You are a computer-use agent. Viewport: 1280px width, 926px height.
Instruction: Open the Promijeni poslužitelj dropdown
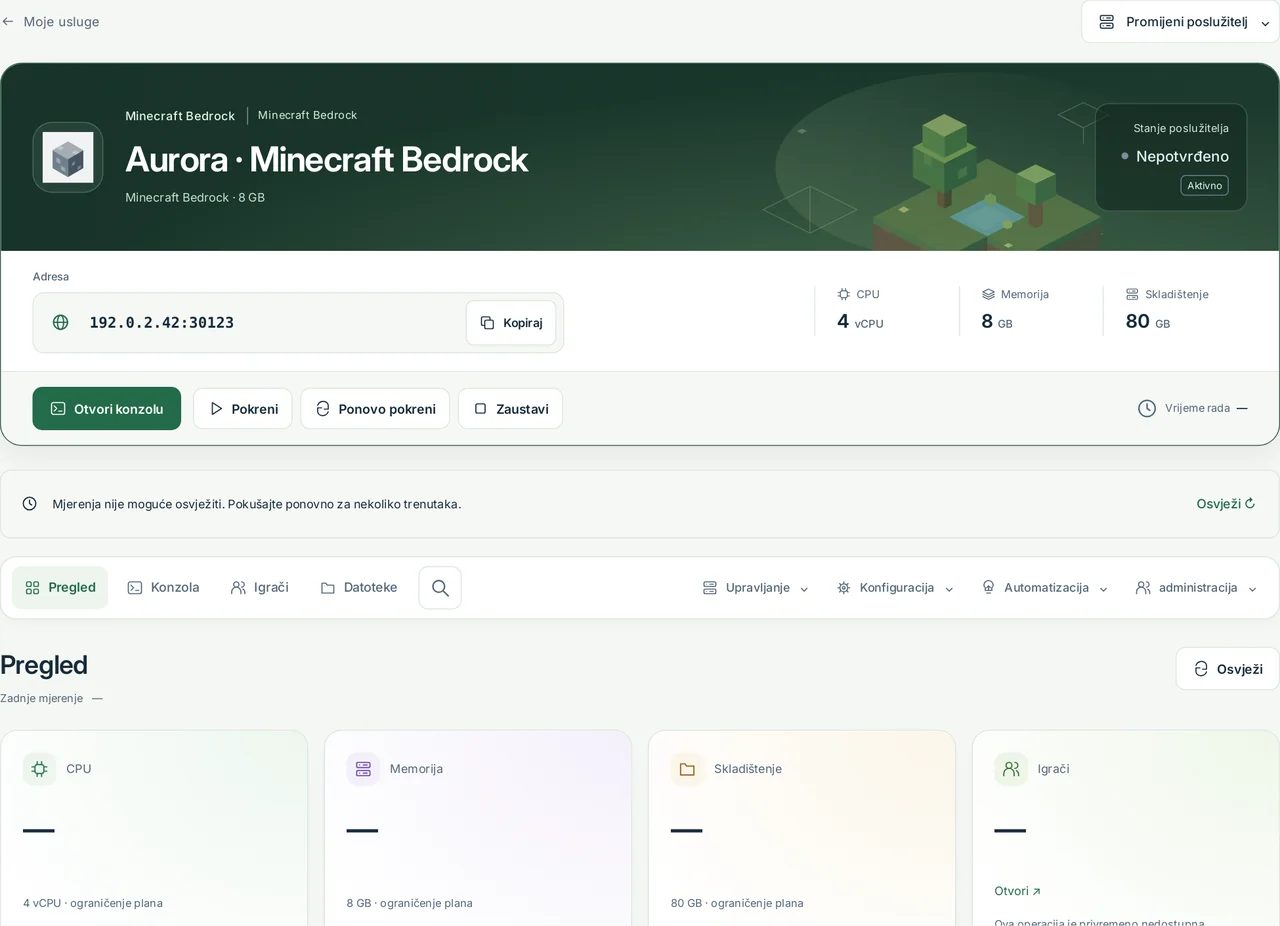click(1180, 21)
